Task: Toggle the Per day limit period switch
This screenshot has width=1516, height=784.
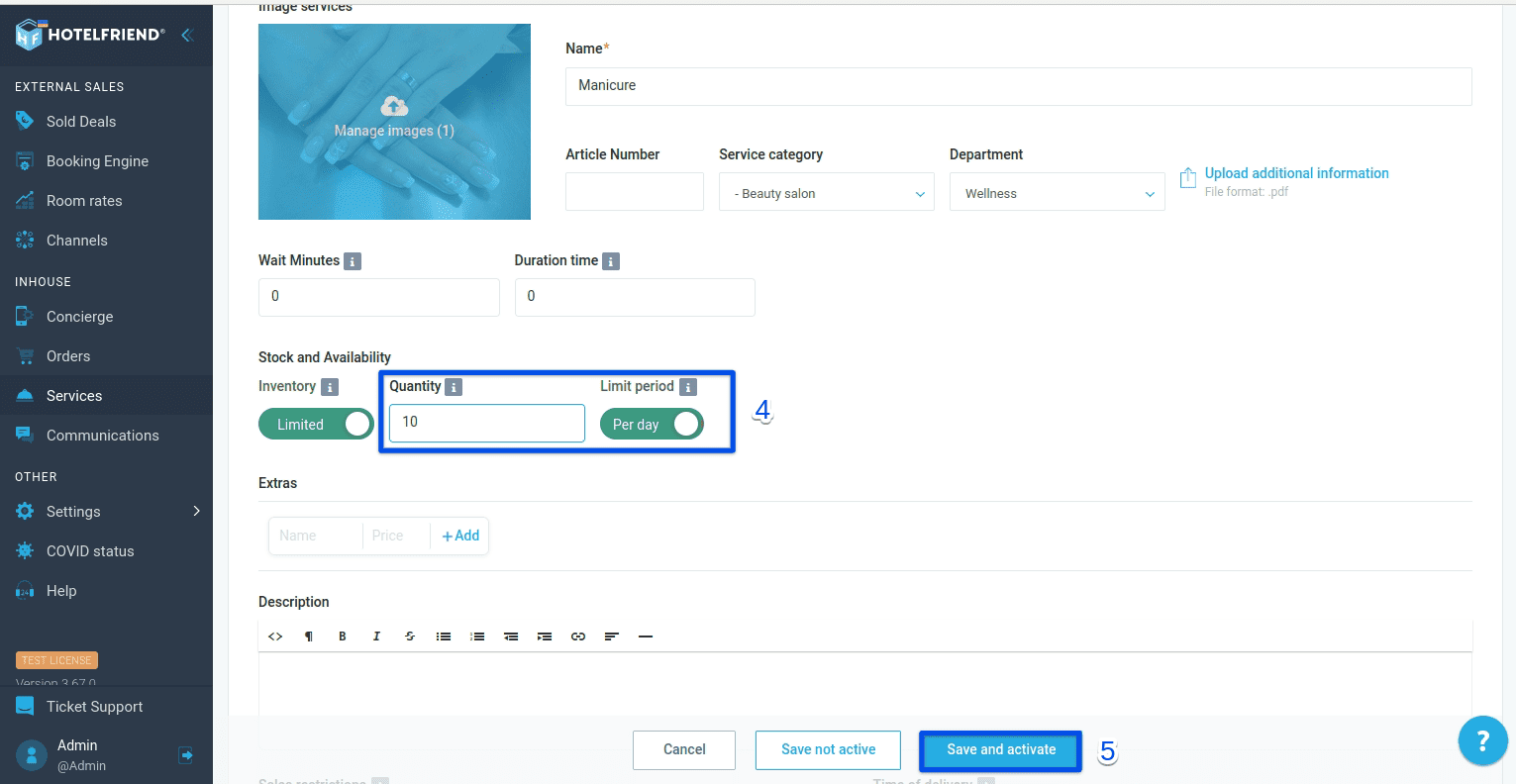Action: [x=652, y=425]
